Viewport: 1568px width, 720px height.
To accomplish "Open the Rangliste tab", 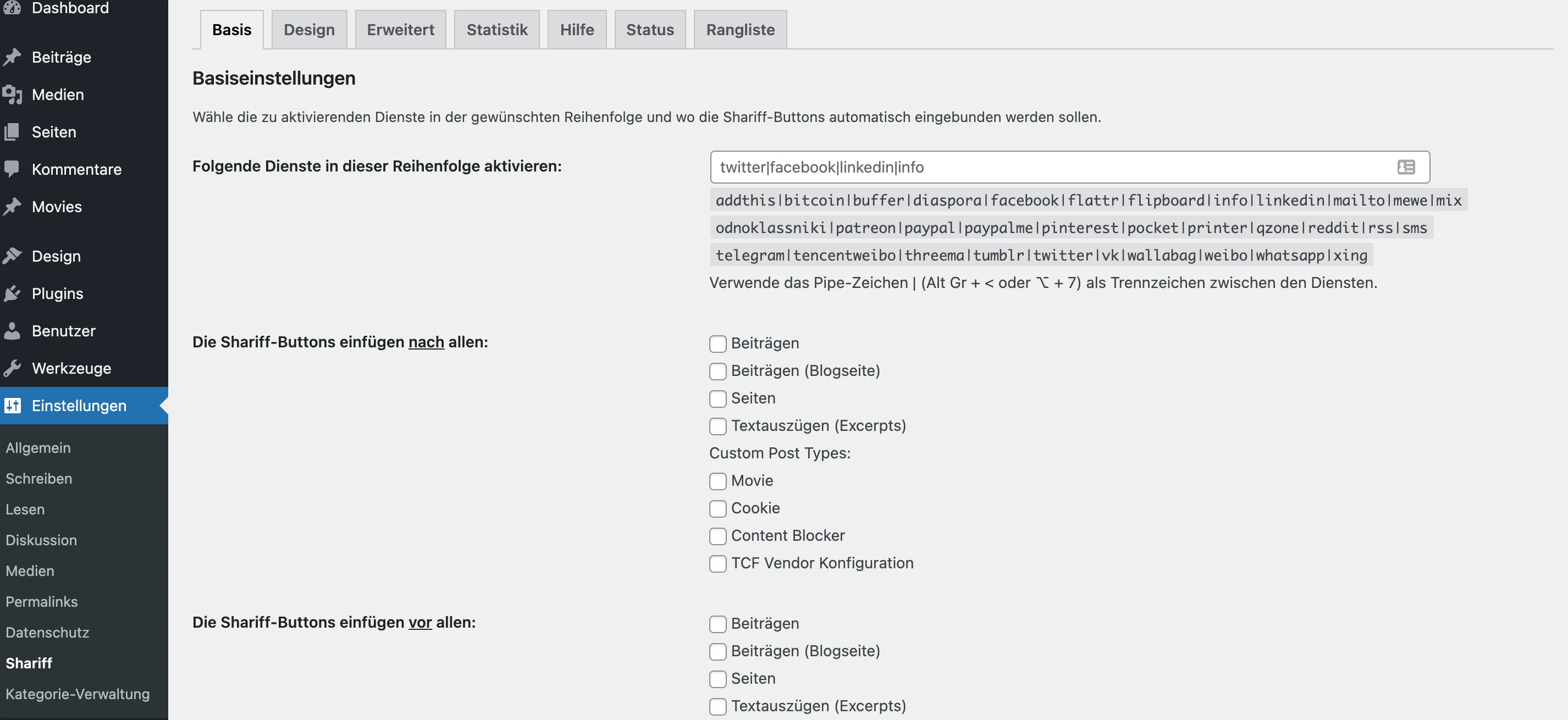I will pyautogui.click(x=739, y=29).
